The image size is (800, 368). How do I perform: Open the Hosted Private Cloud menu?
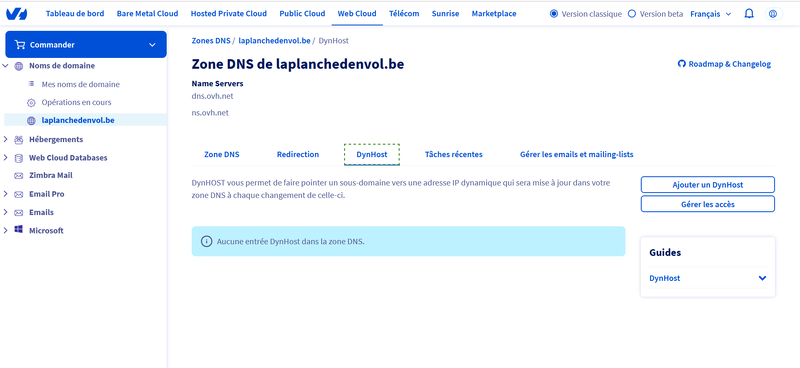coord(229,14)
